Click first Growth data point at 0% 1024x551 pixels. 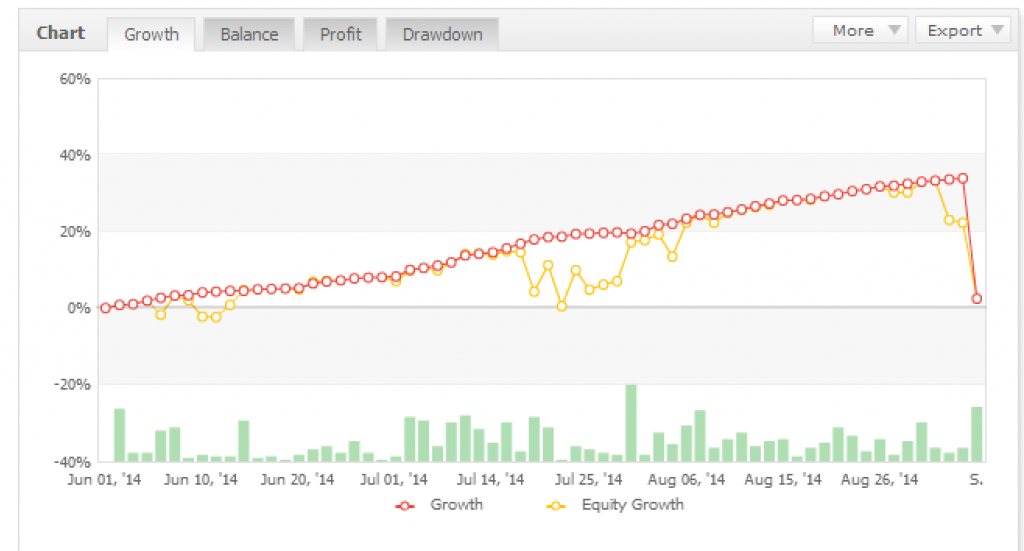click(105, 308)
